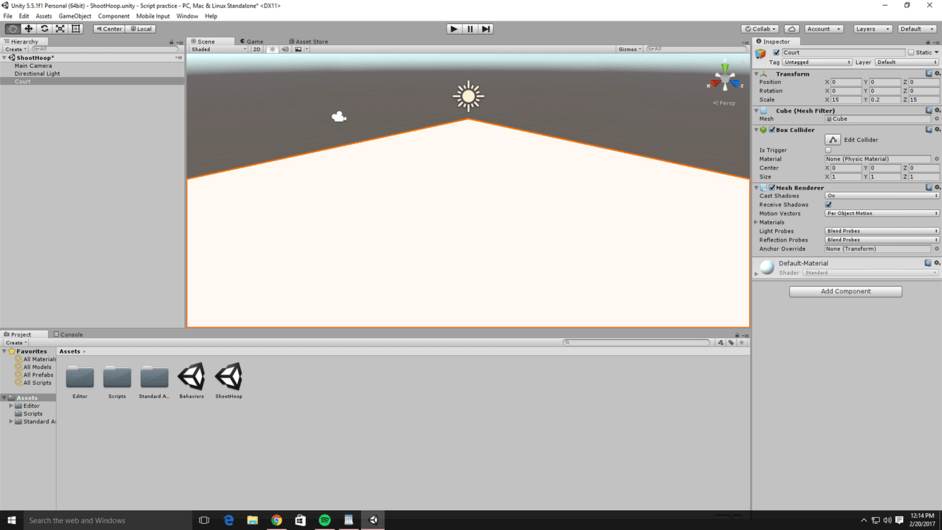
Task: Open the GameObject menu
Action: (74, 16)
